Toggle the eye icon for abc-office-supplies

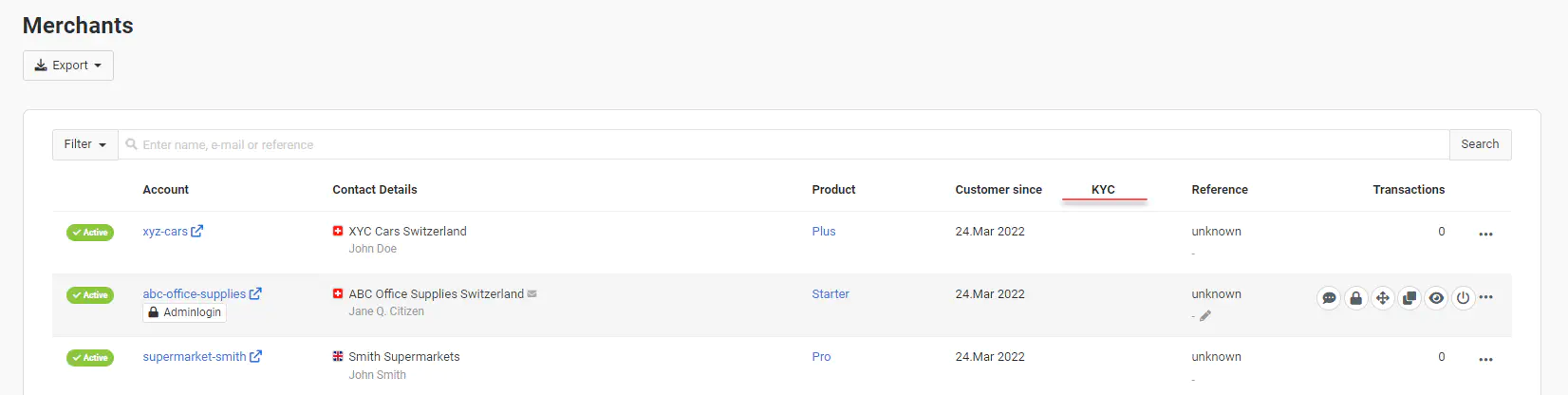[x=1437, y=298]
